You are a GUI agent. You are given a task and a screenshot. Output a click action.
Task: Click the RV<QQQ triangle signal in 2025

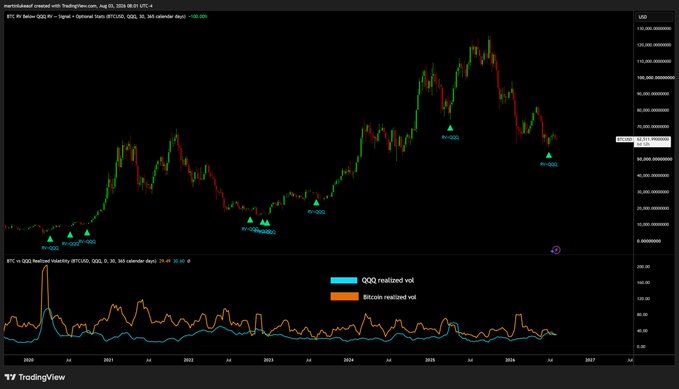point(450,128)
